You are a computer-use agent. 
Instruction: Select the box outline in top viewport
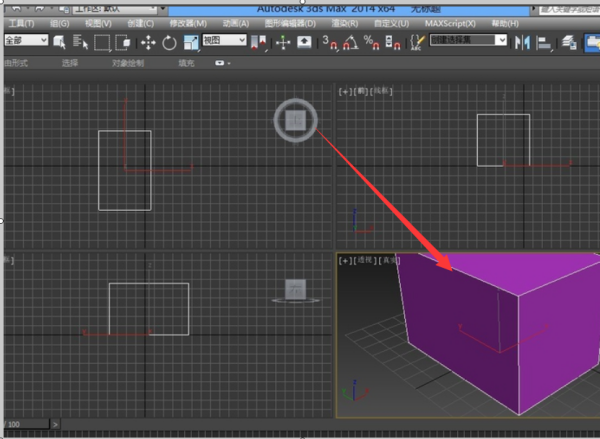125,171
